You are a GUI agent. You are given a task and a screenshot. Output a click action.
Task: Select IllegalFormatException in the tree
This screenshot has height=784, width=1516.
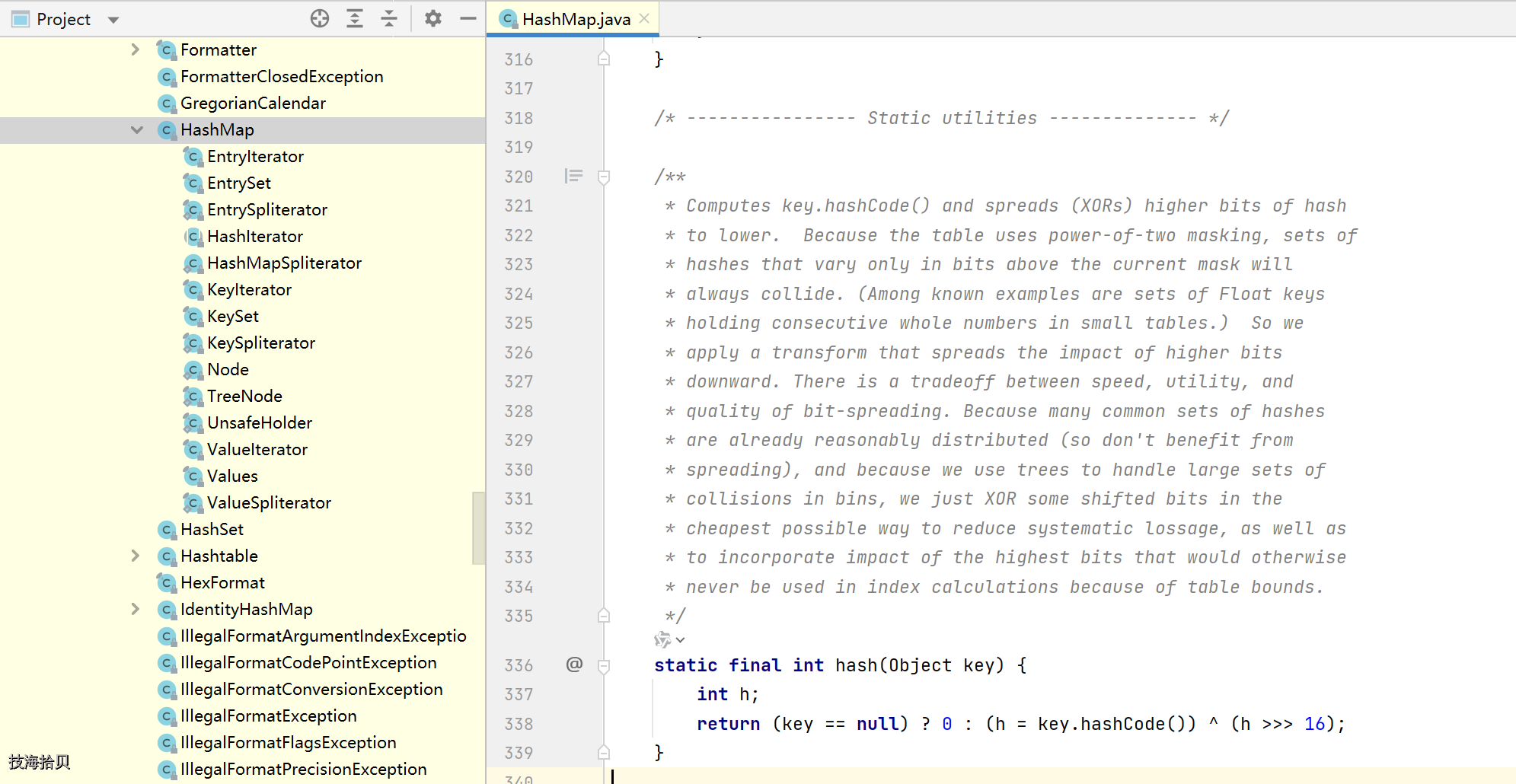pos(268,715)
